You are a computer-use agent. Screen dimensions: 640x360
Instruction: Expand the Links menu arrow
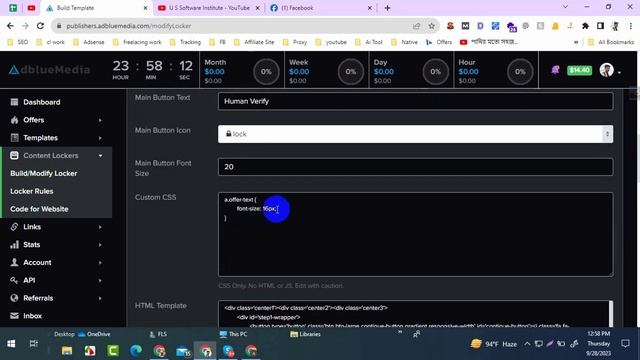tap(100, 227)
